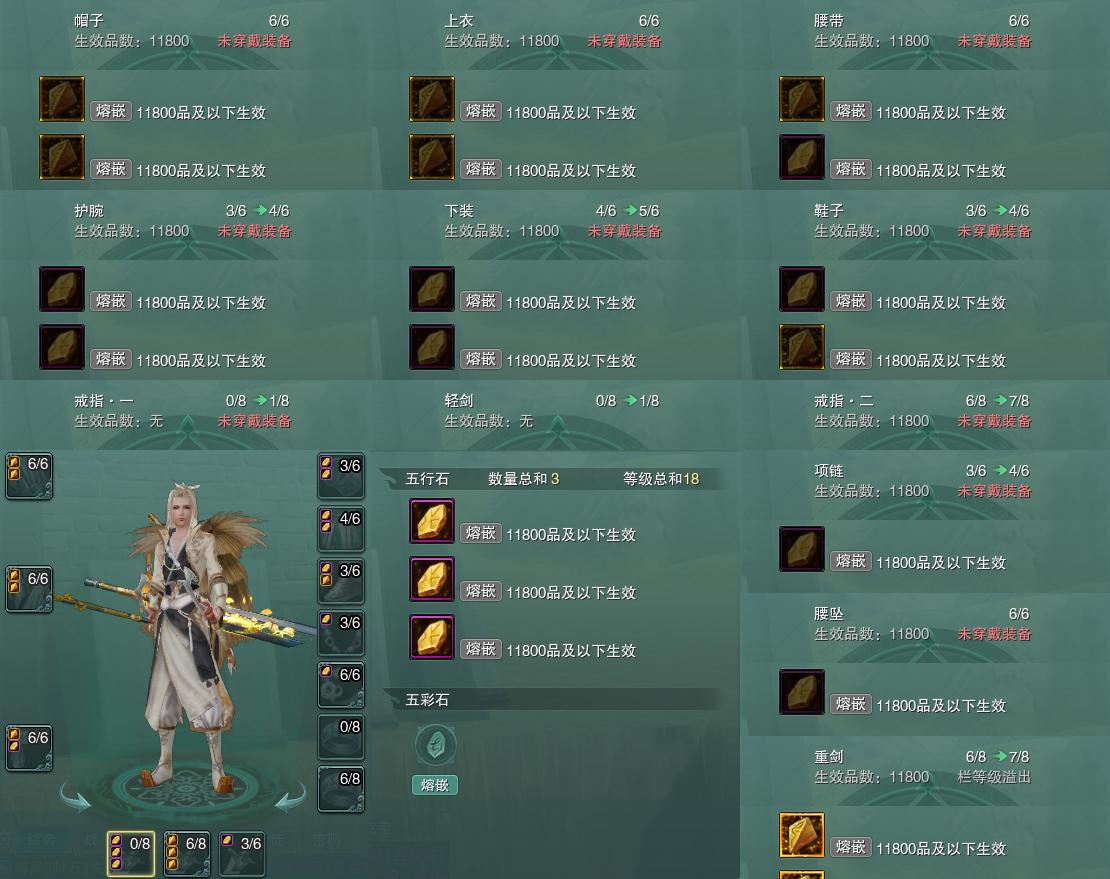Open the 五彩石 section header
Screen dimensions: 1110x879
(x=552, y=700)
